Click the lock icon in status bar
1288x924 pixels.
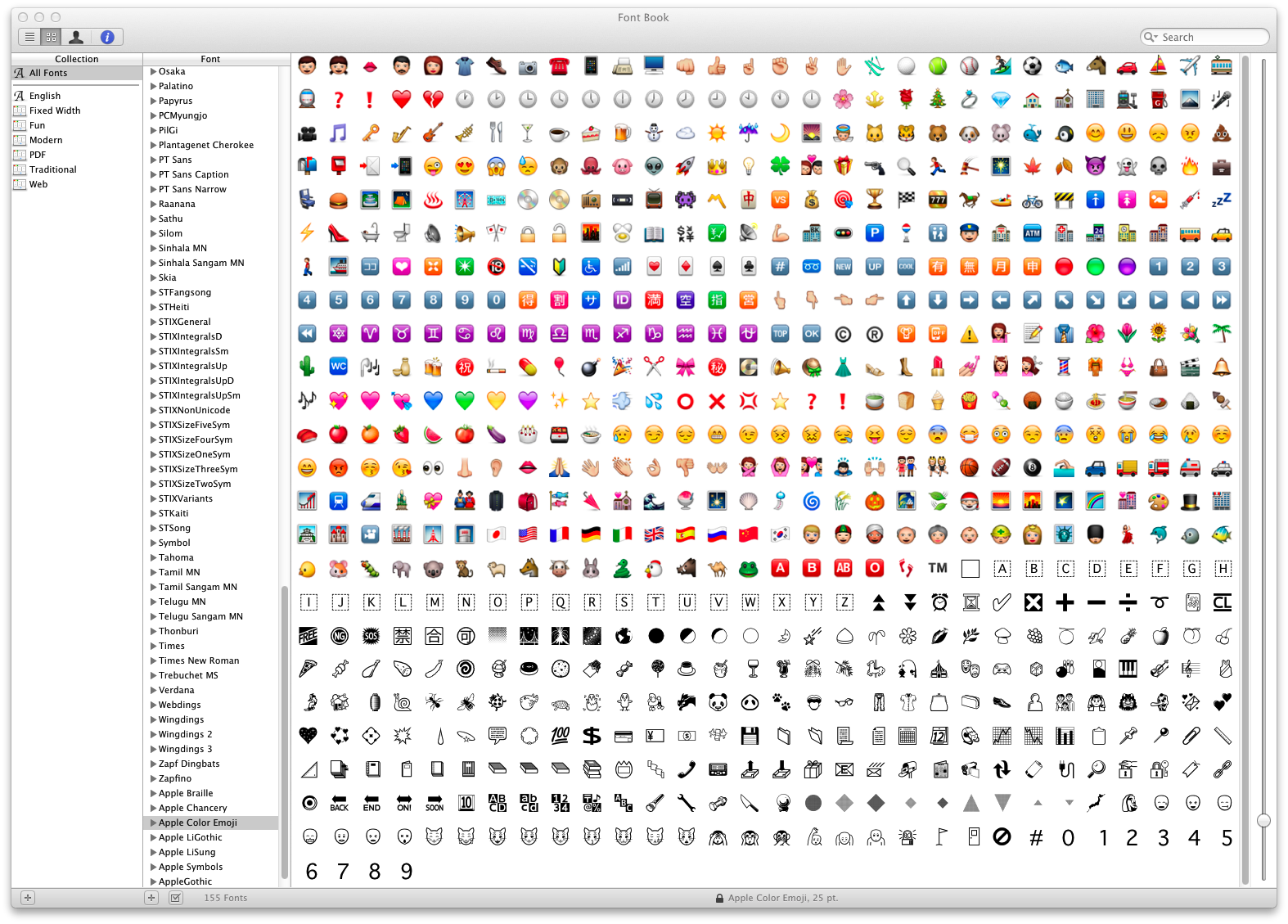coord(719,898)
